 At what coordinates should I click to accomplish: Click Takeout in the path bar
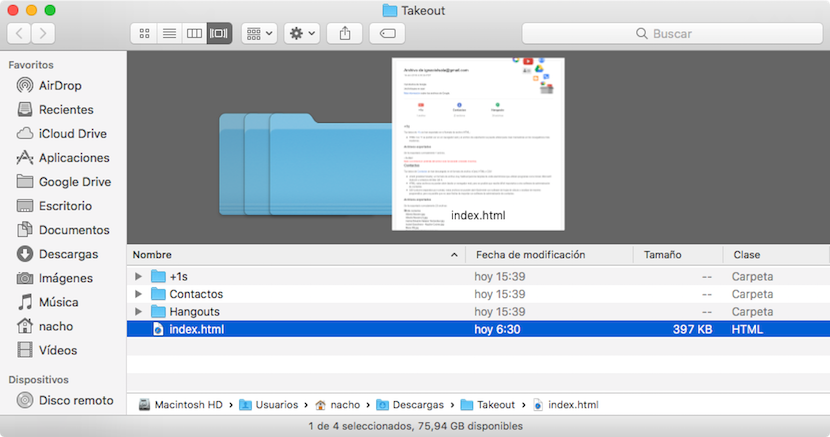(488, 405)
